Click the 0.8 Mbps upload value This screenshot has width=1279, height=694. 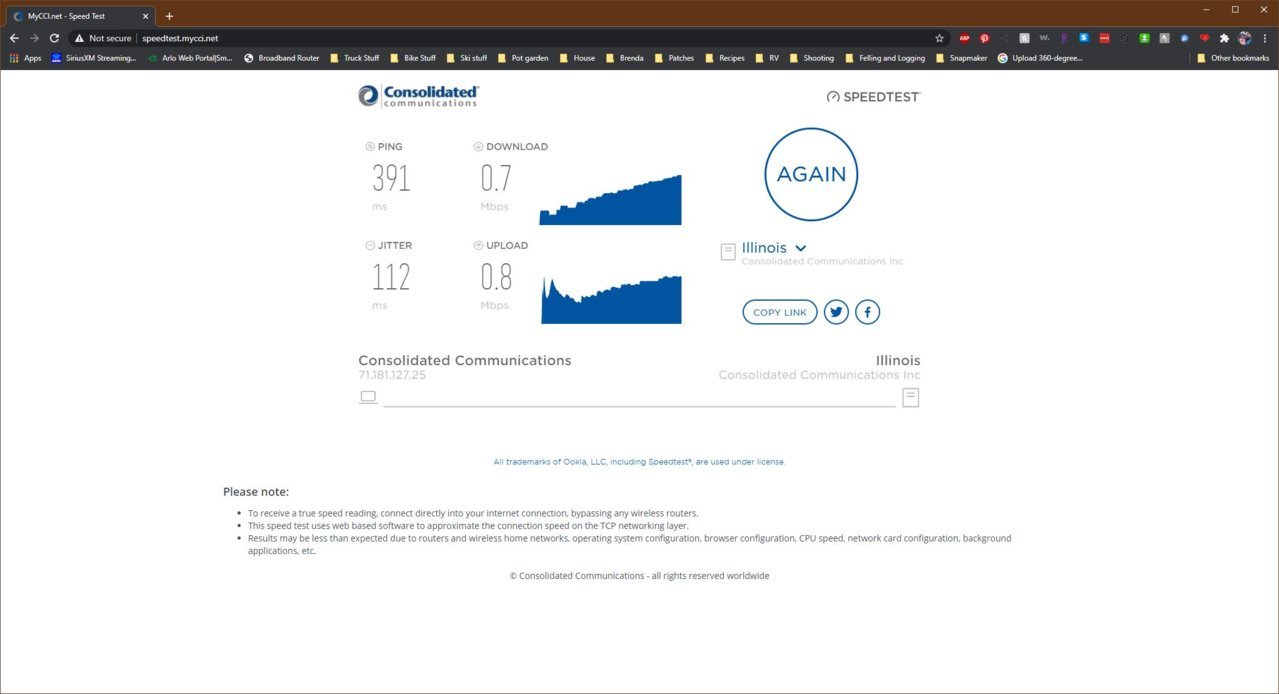tap(496, 277)
